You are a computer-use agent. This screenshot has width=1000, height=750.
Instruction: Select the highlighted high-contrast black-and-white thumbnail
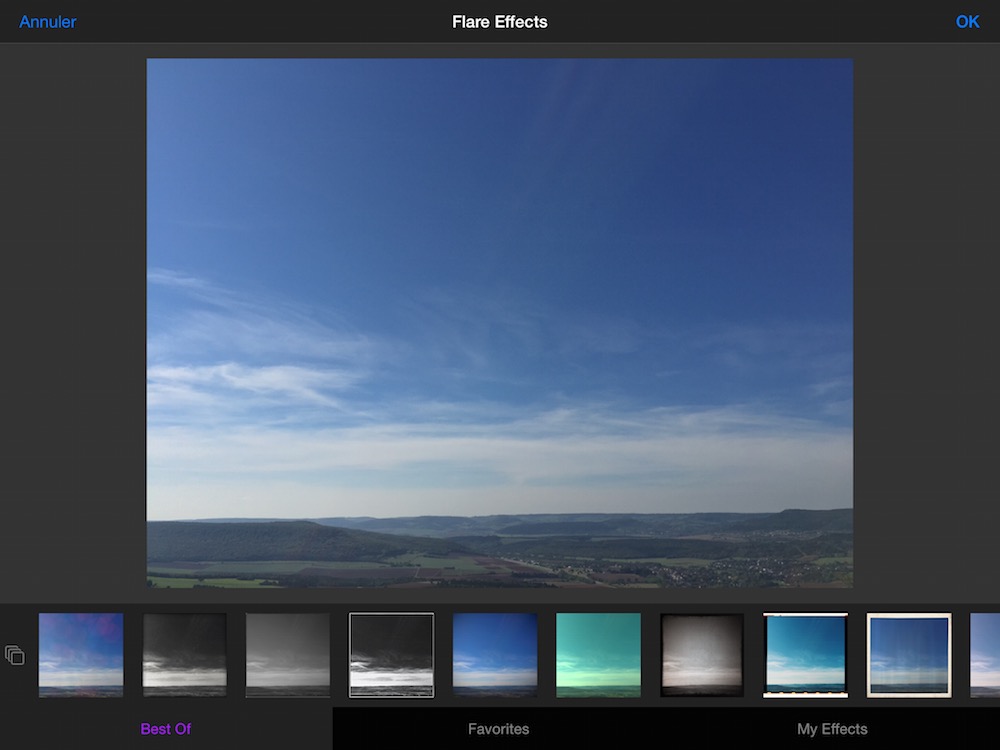[391, 655]
